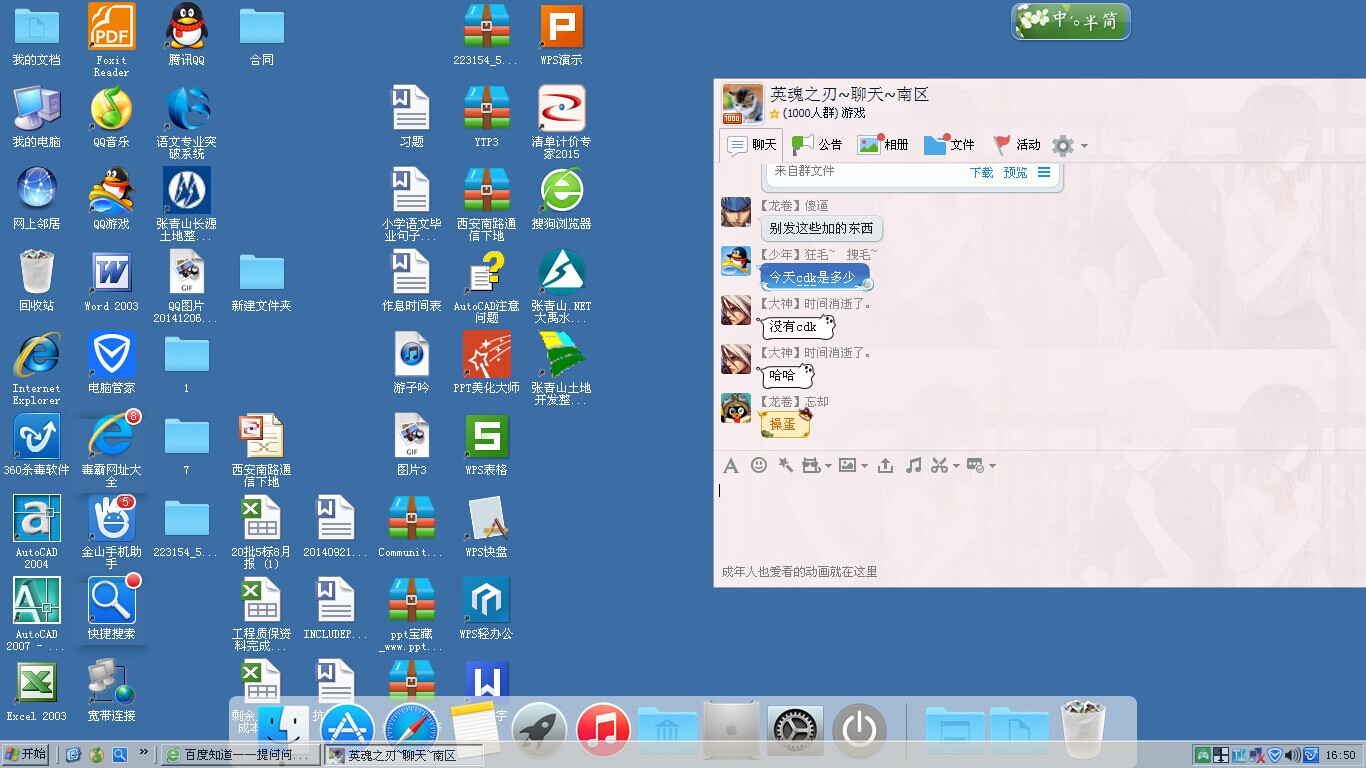
Task: Click the 360杀毒软件 desktop icon
Action: (36, 445)
